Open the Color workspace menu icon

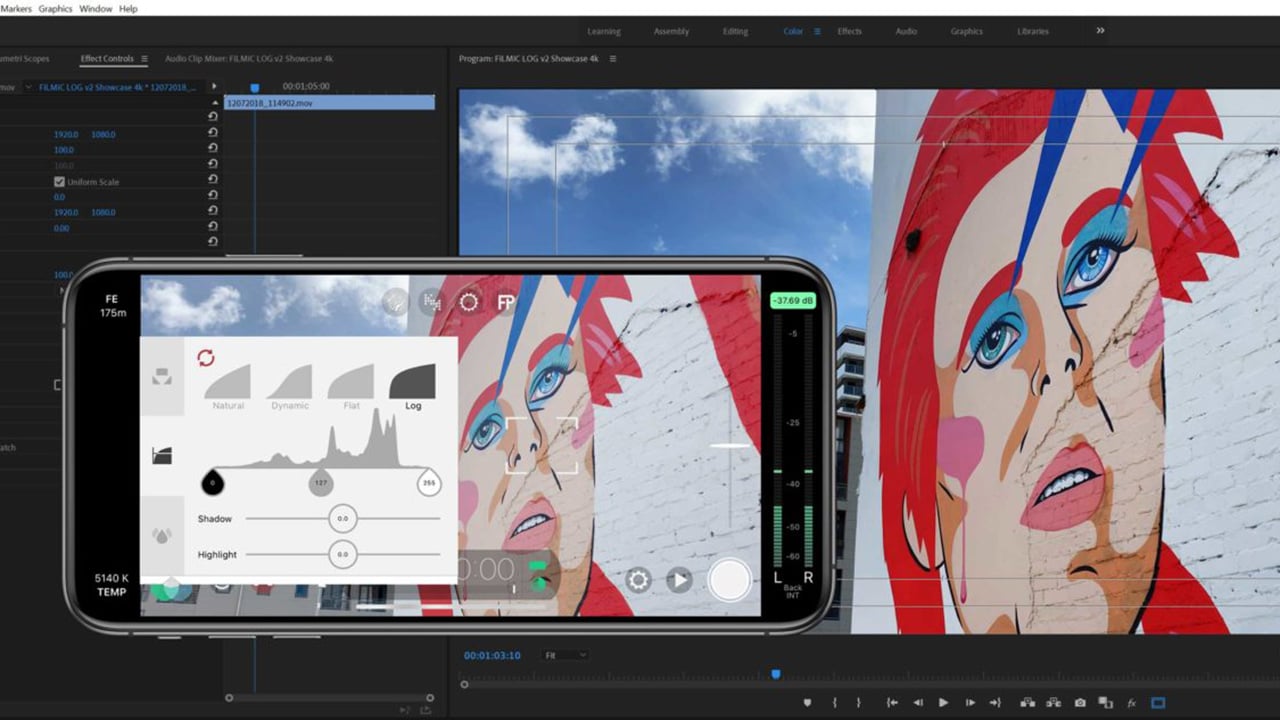point(817,31)
